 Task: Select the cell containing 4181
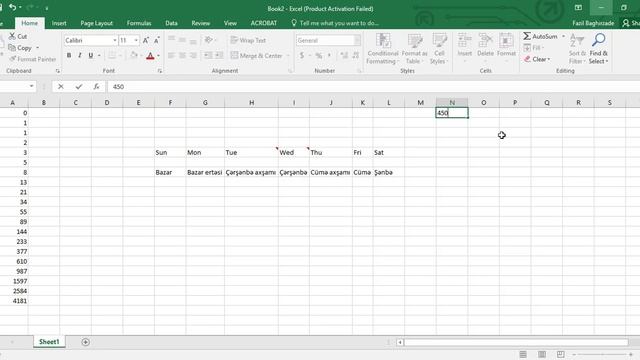(14, 301)
